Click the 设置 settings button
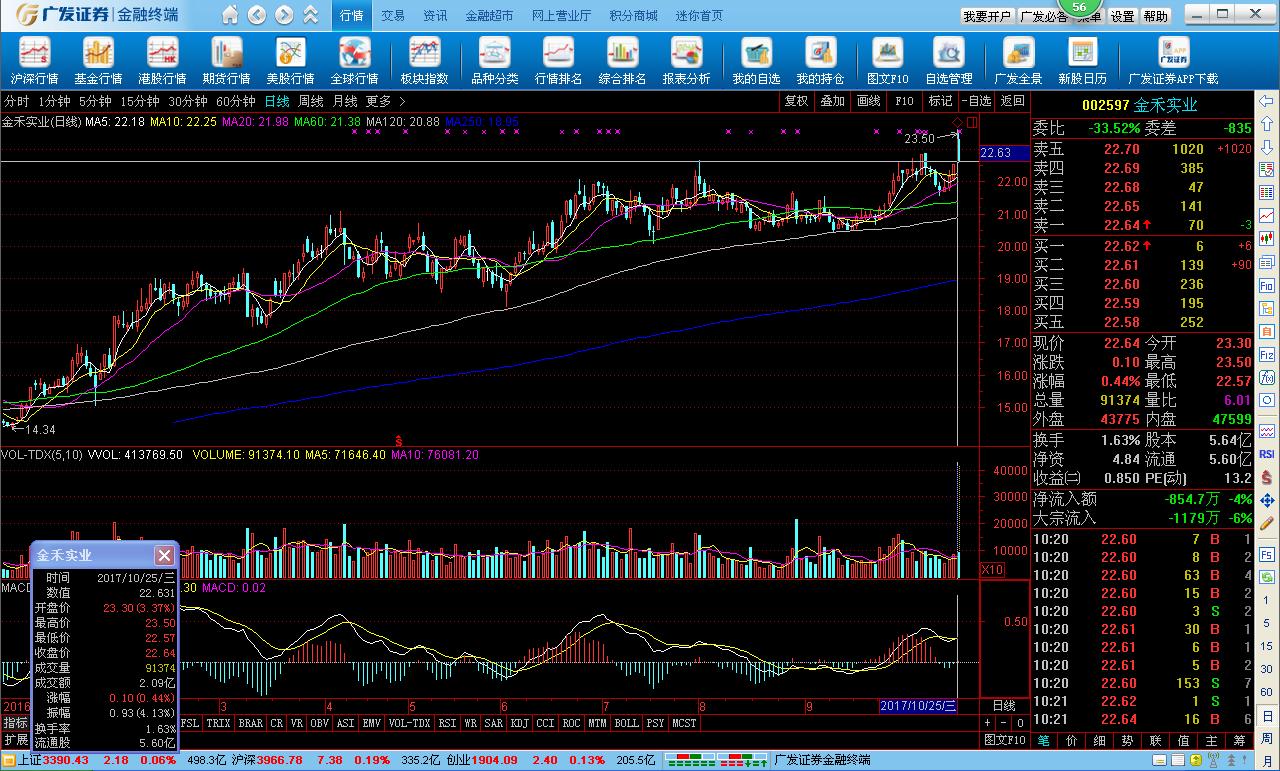Screen dimensions: 1280x771 click(x=1123, y=16)
